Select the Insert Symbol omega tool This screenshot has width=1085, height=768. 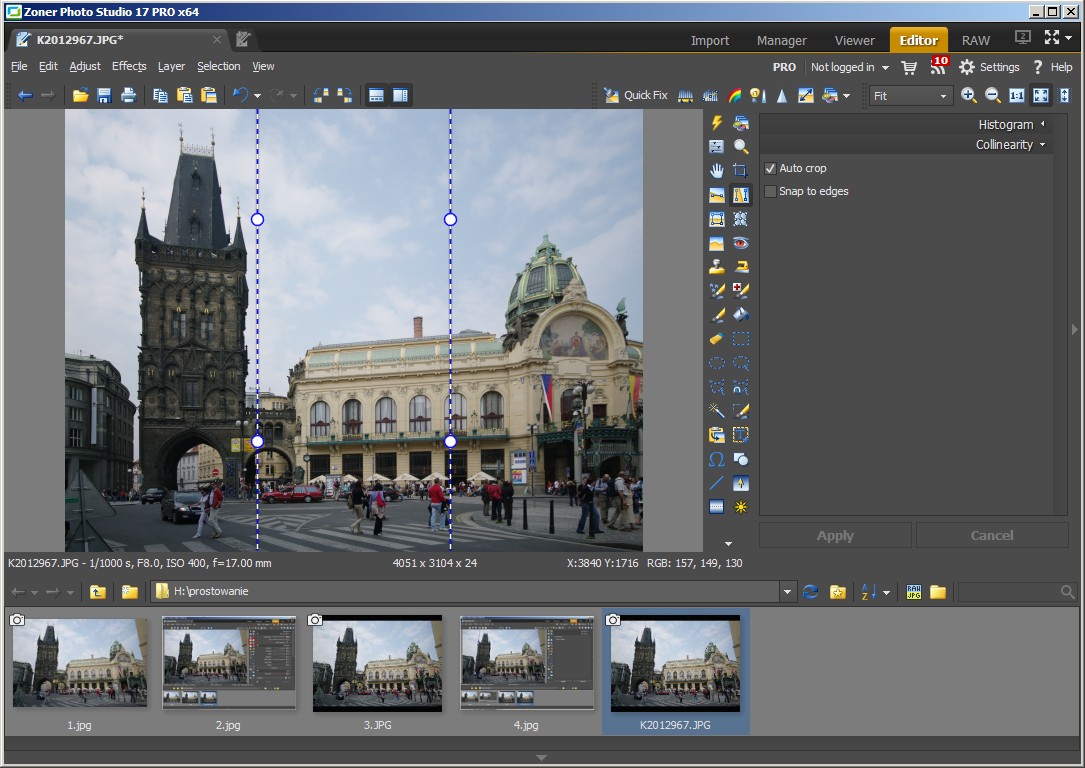(x=717, y=459)
